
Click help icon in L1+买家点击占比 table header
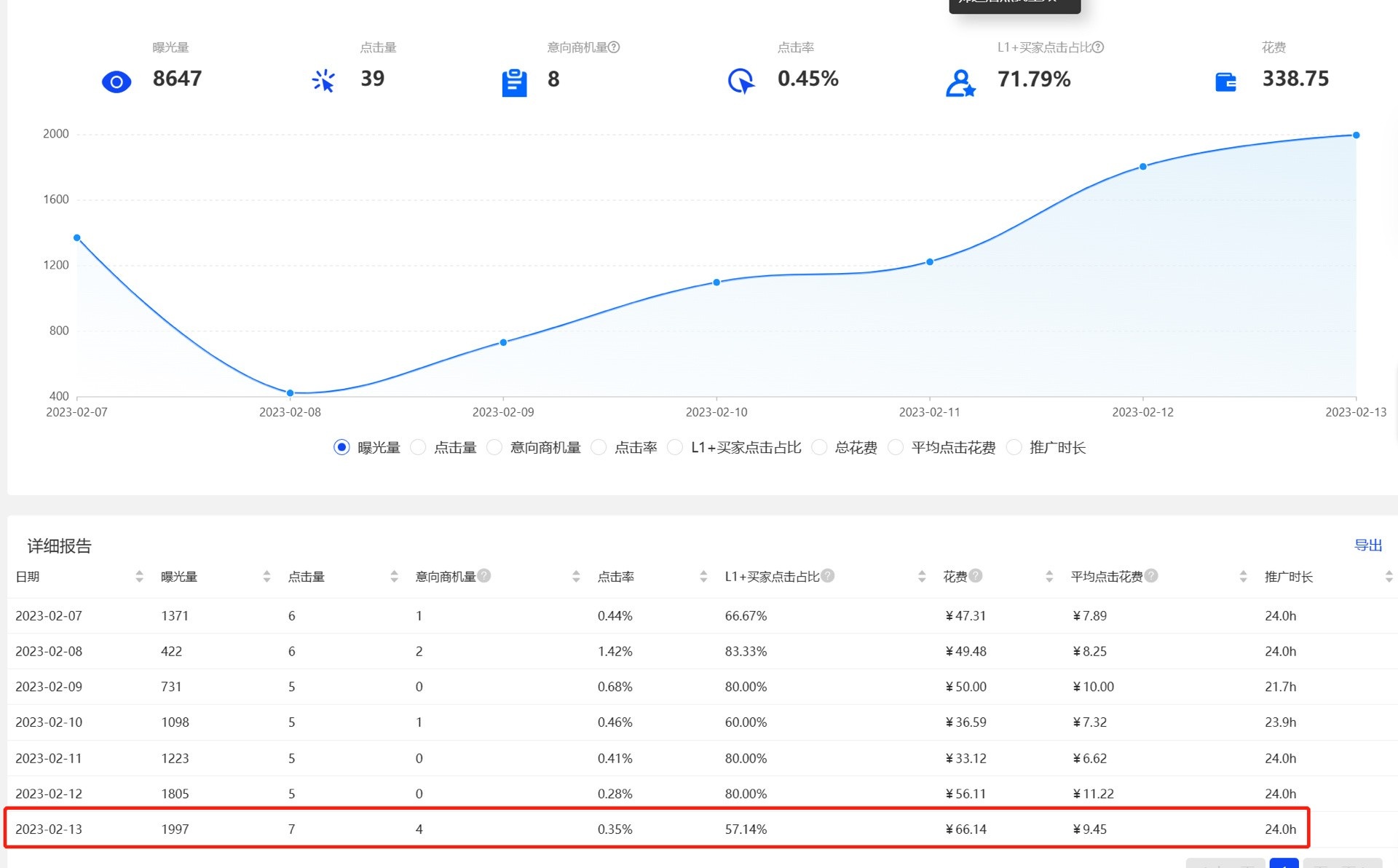click(x=828, y=575)
